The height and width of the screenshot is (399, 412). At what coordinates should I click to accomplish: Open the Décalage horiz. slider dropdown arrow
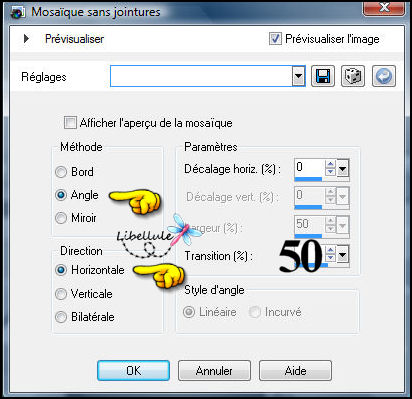tap(342, 168)
